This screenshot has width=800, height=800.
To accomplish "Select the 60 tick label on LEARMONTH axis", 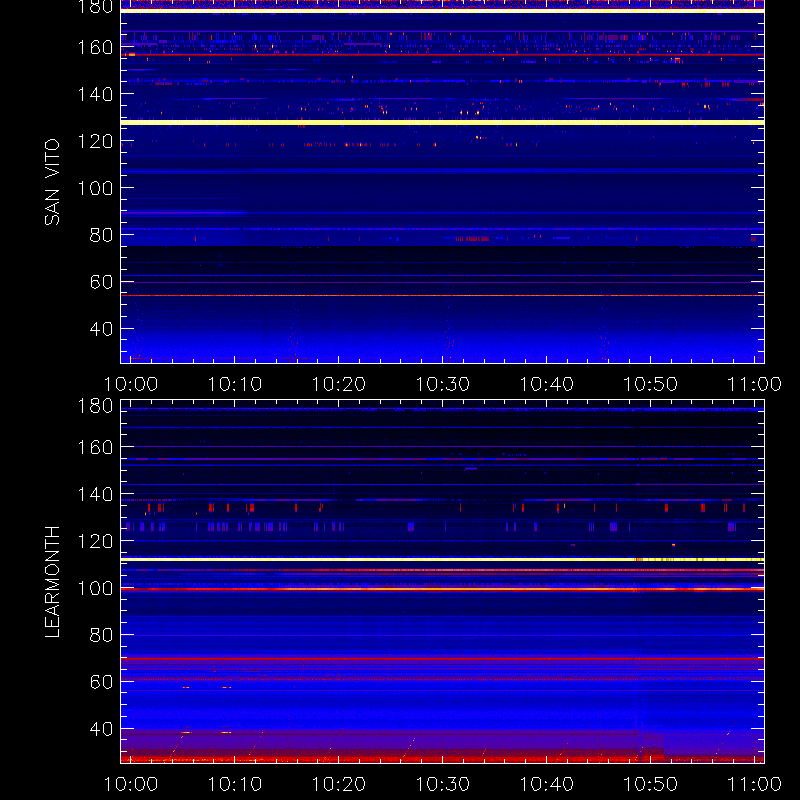I will [101, 682].
